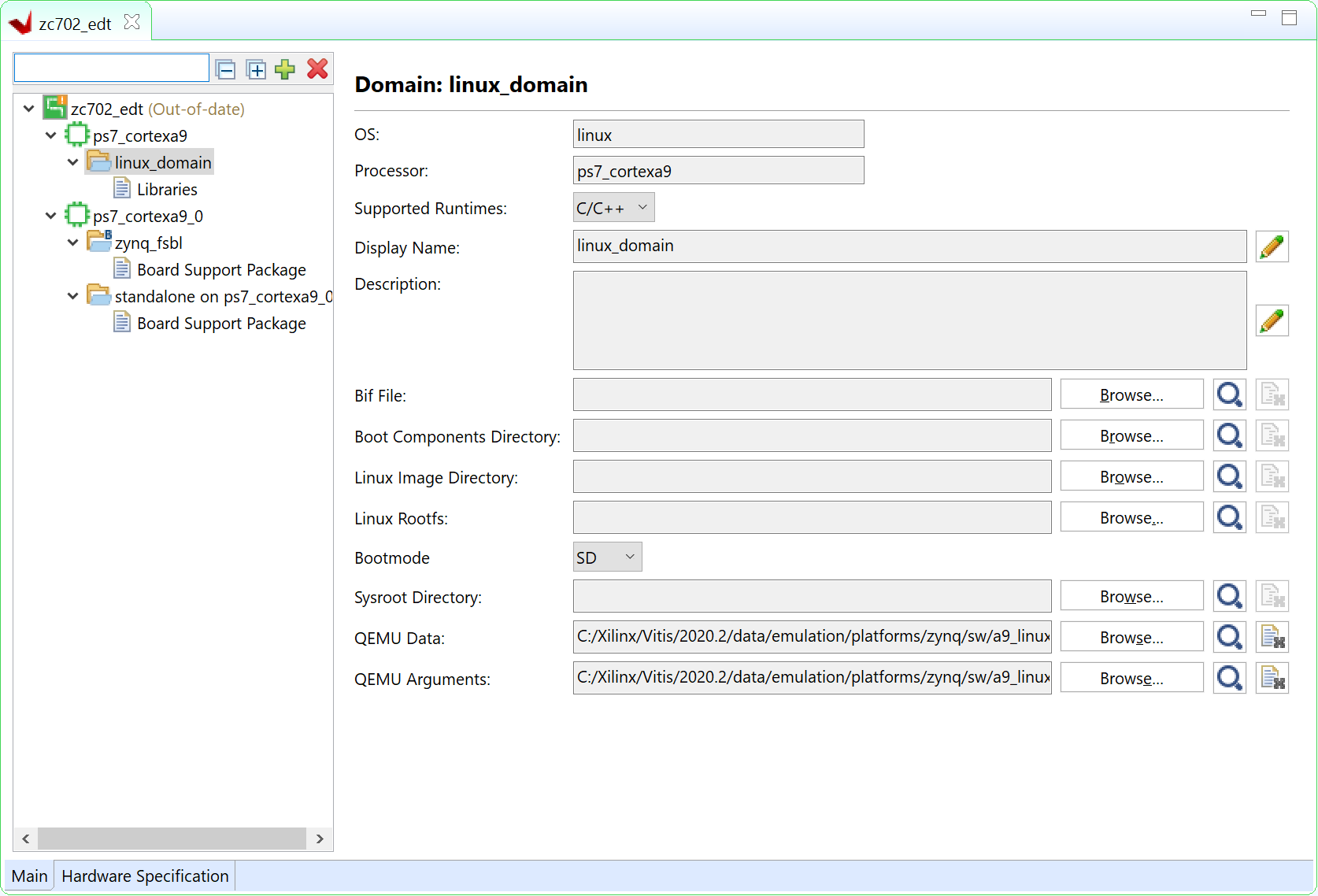The width and height of the screenshot is (1318, 896).
Task: Click the tree filter search field
Action: [x=112, y=68]
